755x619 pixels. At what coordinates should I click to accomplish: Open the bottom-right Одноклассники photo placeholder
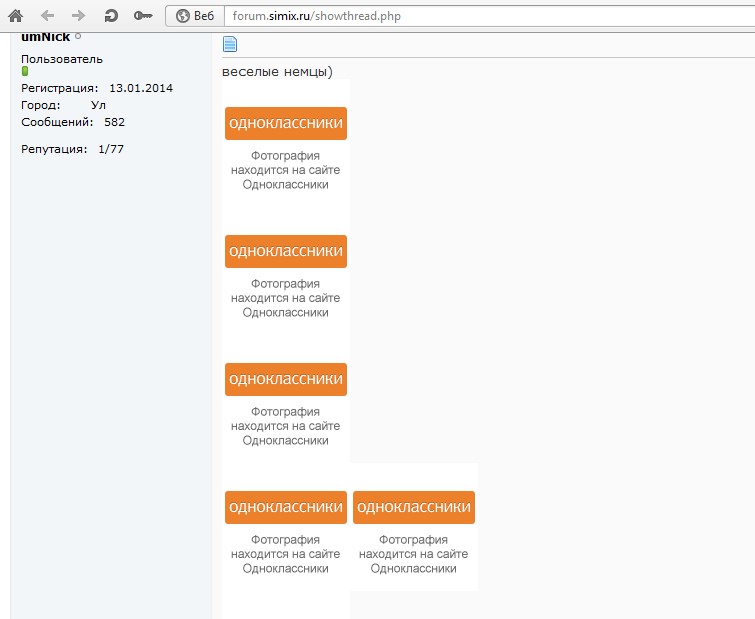click(414, 508)
